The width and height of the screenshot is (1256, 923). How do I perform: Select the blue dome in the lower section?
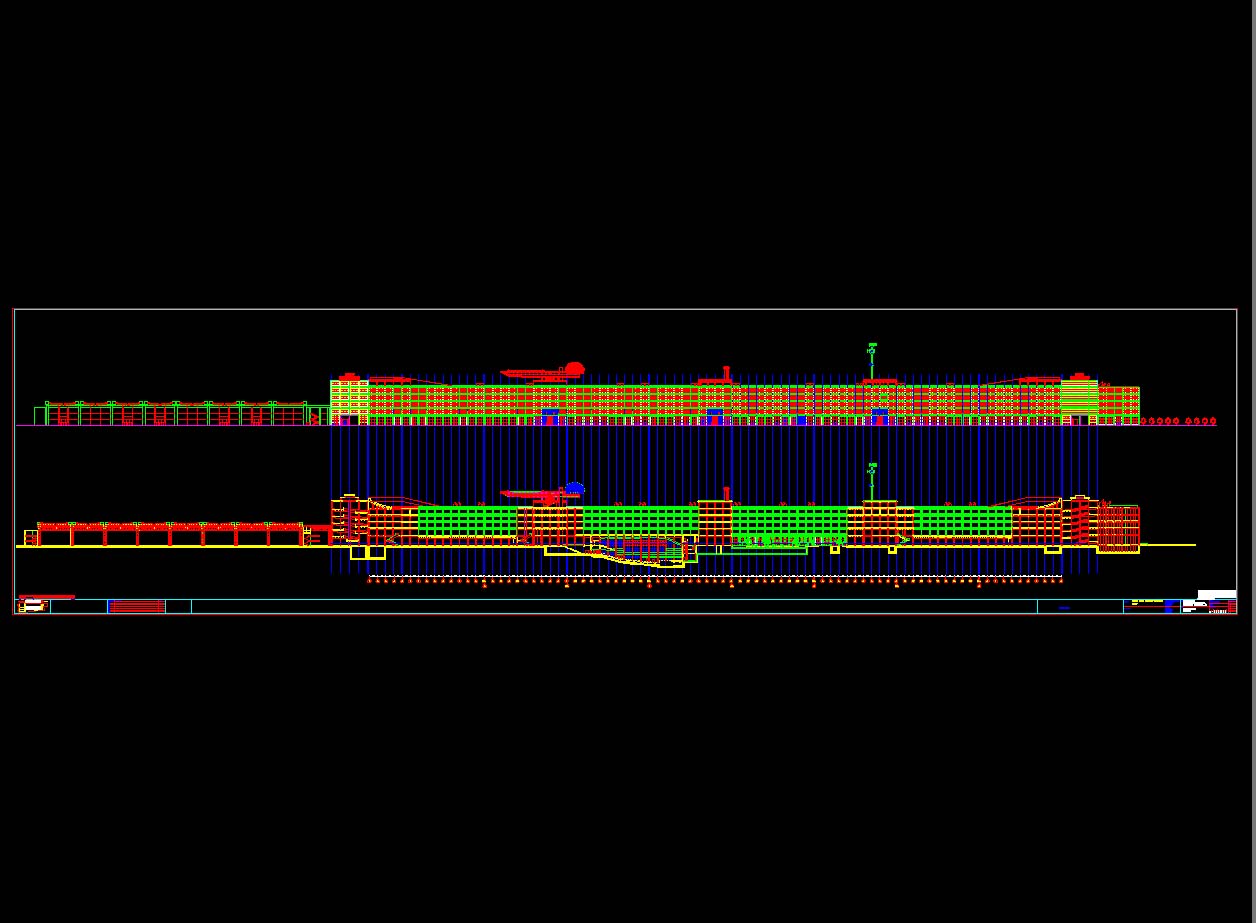point(574,489)
